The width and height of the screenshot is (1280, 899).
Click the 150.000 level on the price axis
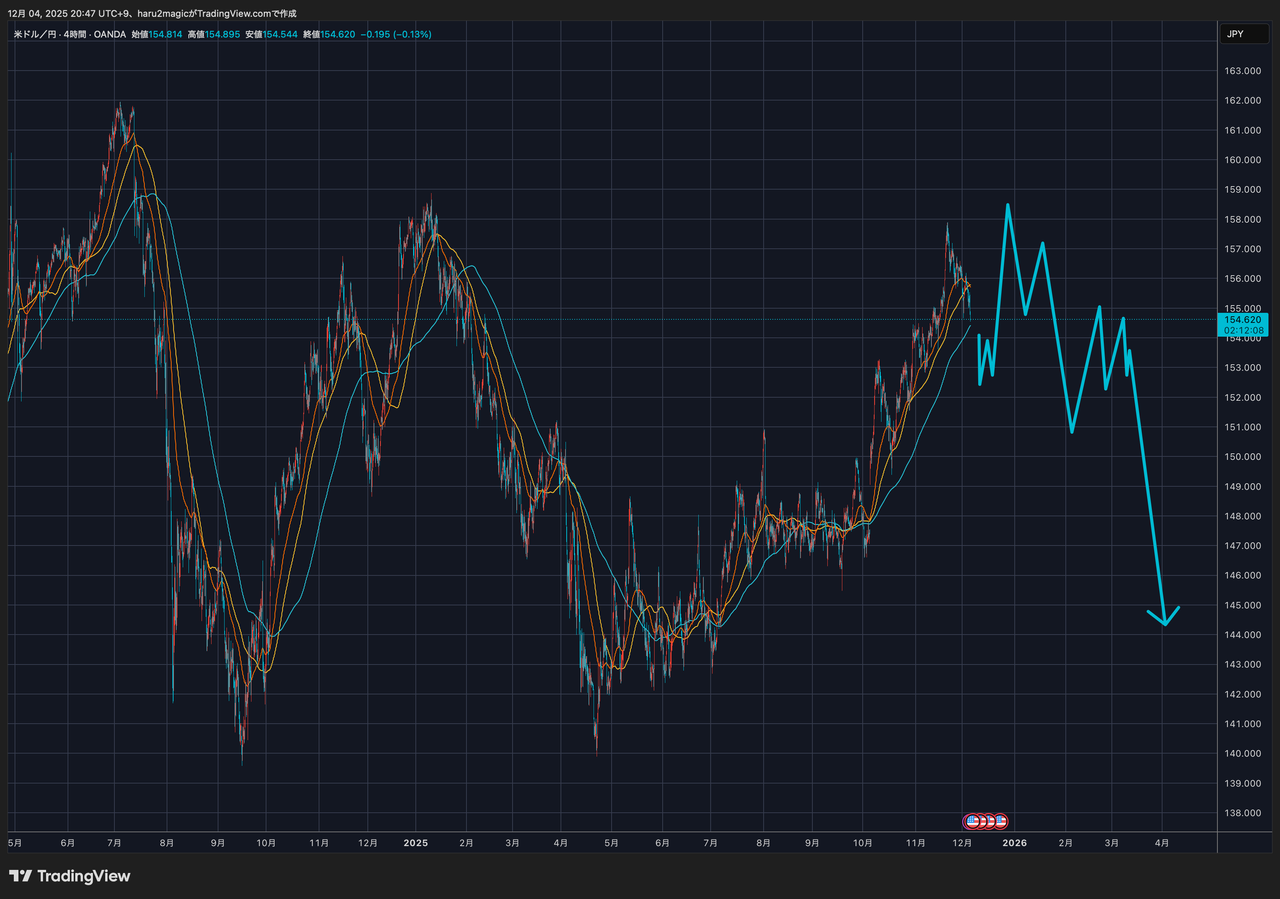(x=1240, y=457)
